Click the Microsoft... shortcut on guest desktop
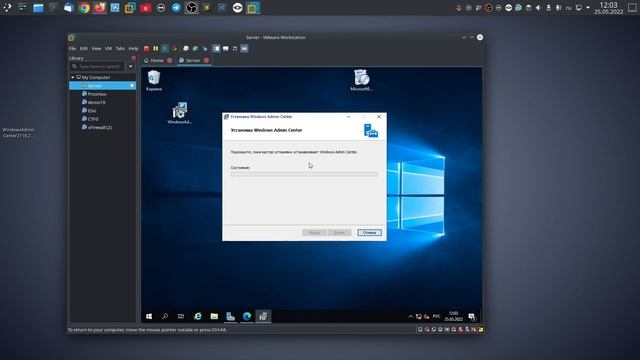Screen dimensions: 640x360 [x=361, y=80]
